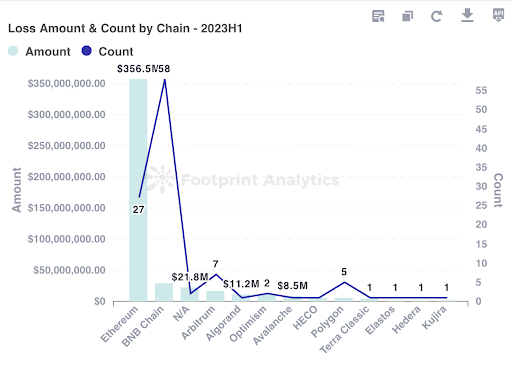Select the Arbitrum amount bar
Image resolution: width=512 pixels, height=370 pixels.
pos(215,296)
